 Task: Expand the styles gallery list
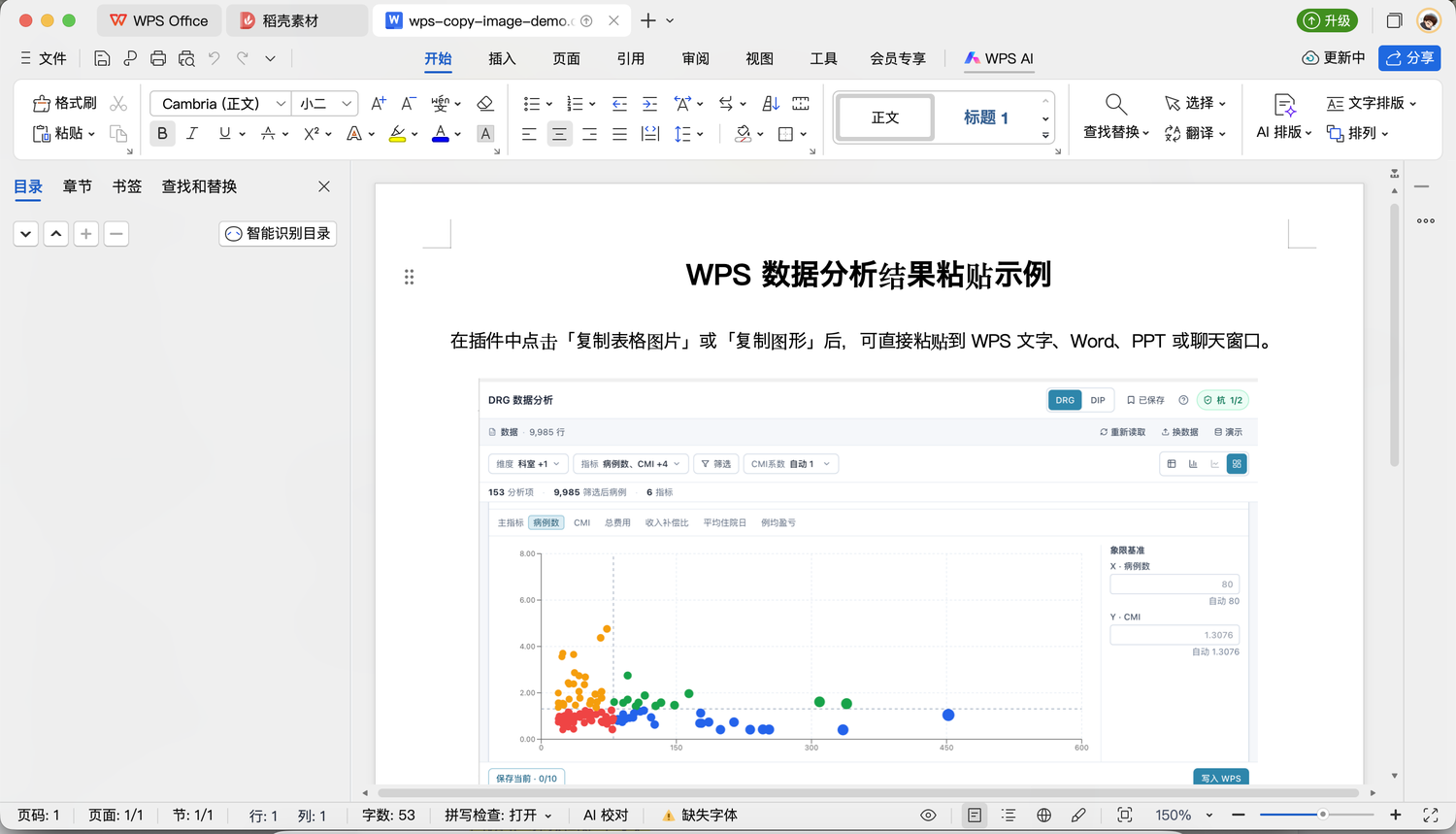(x=1045, y=135)
